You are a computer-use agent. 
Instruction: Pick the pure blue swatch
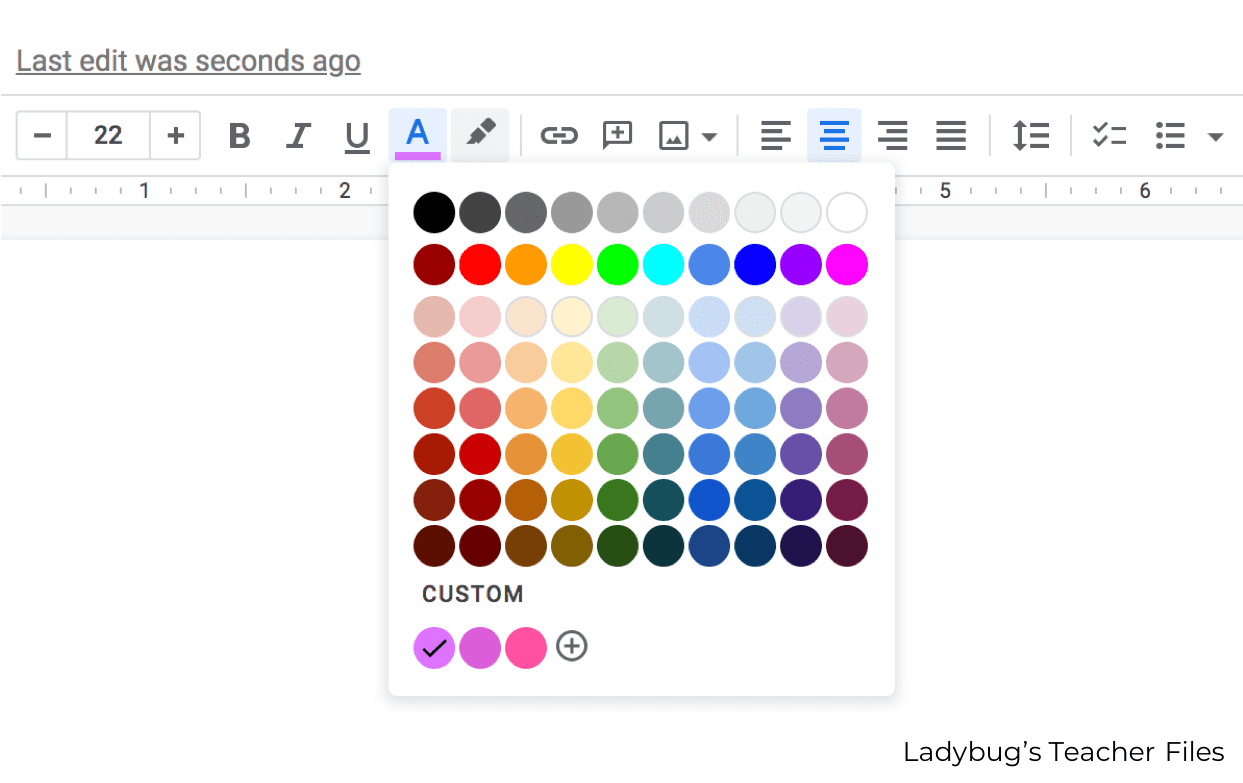(x=755, y=265)
